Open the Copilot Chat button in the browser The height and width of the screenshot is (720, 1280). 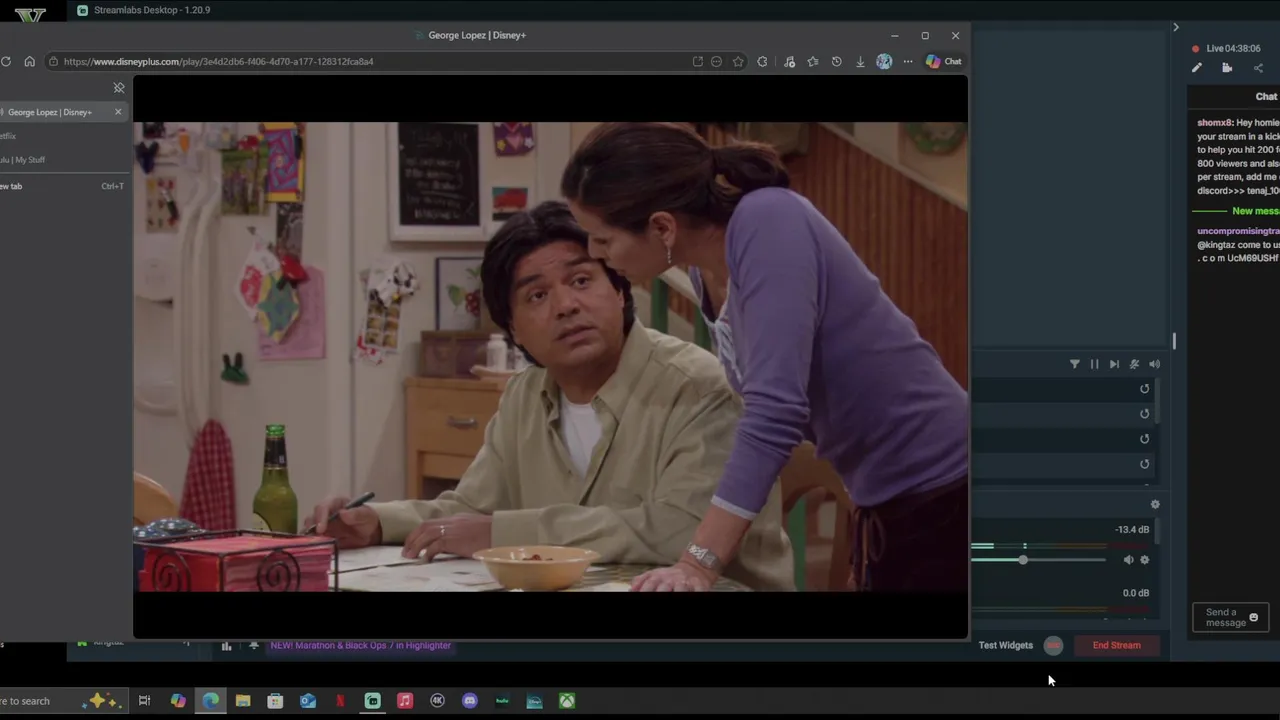[x=944, y=61]
